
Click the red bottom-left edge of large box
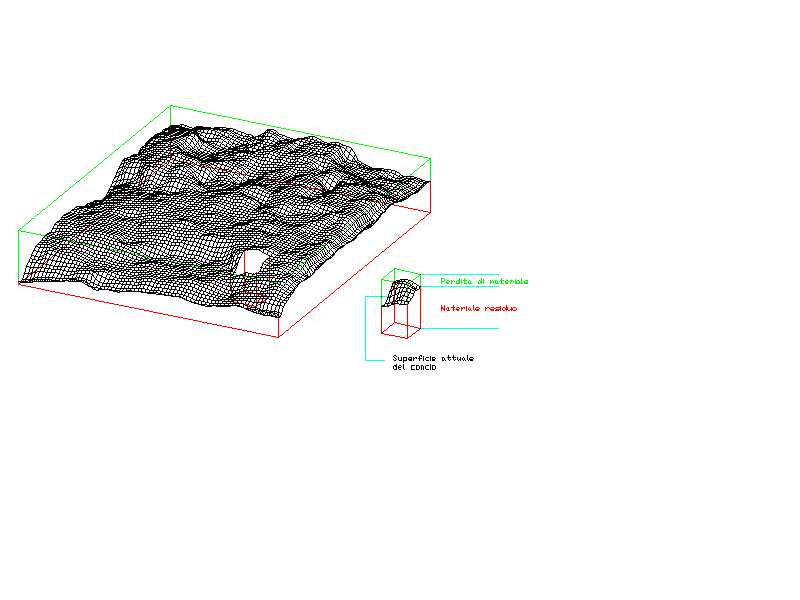150,311
